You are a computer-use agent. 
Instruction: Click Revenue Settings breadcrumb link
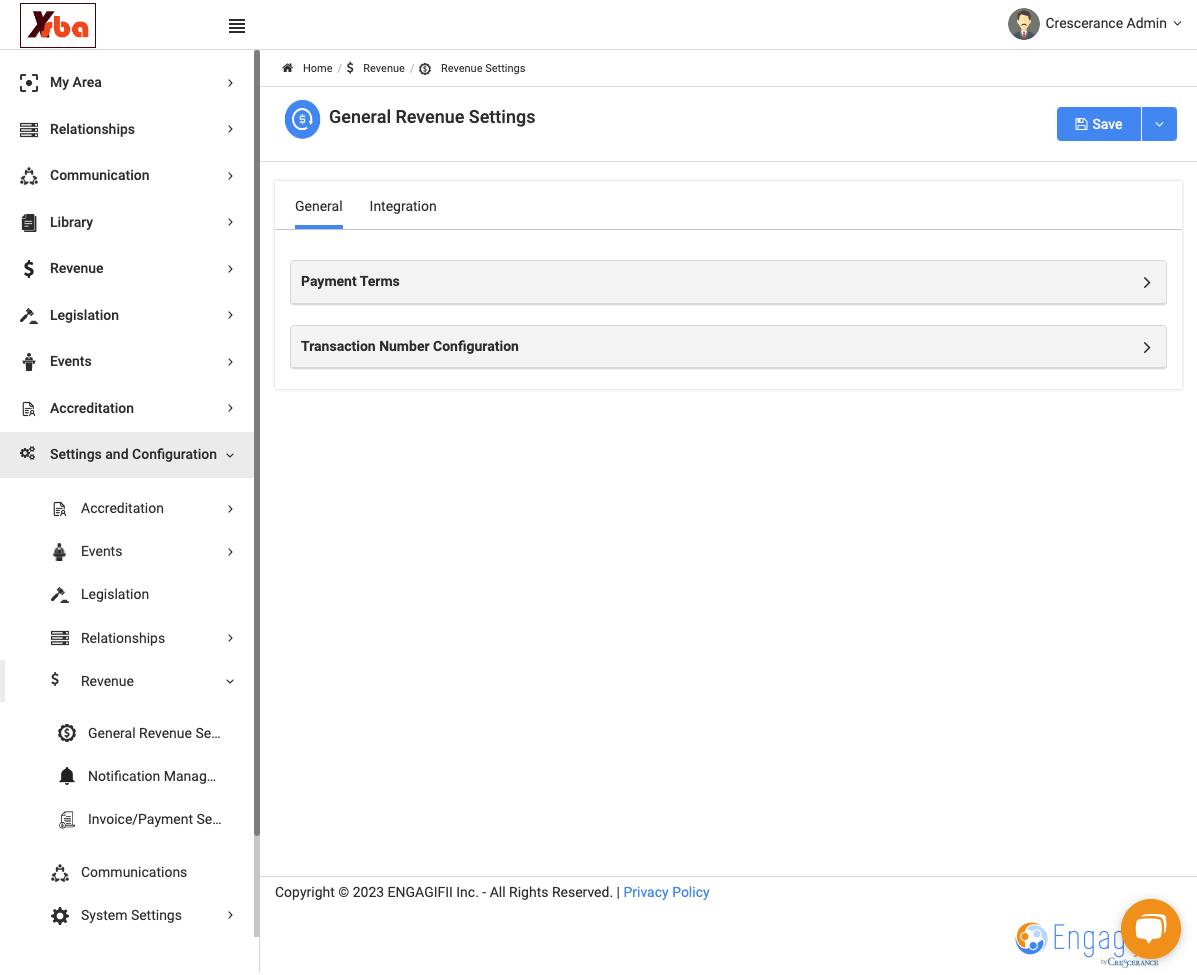[x=483, y=68]
